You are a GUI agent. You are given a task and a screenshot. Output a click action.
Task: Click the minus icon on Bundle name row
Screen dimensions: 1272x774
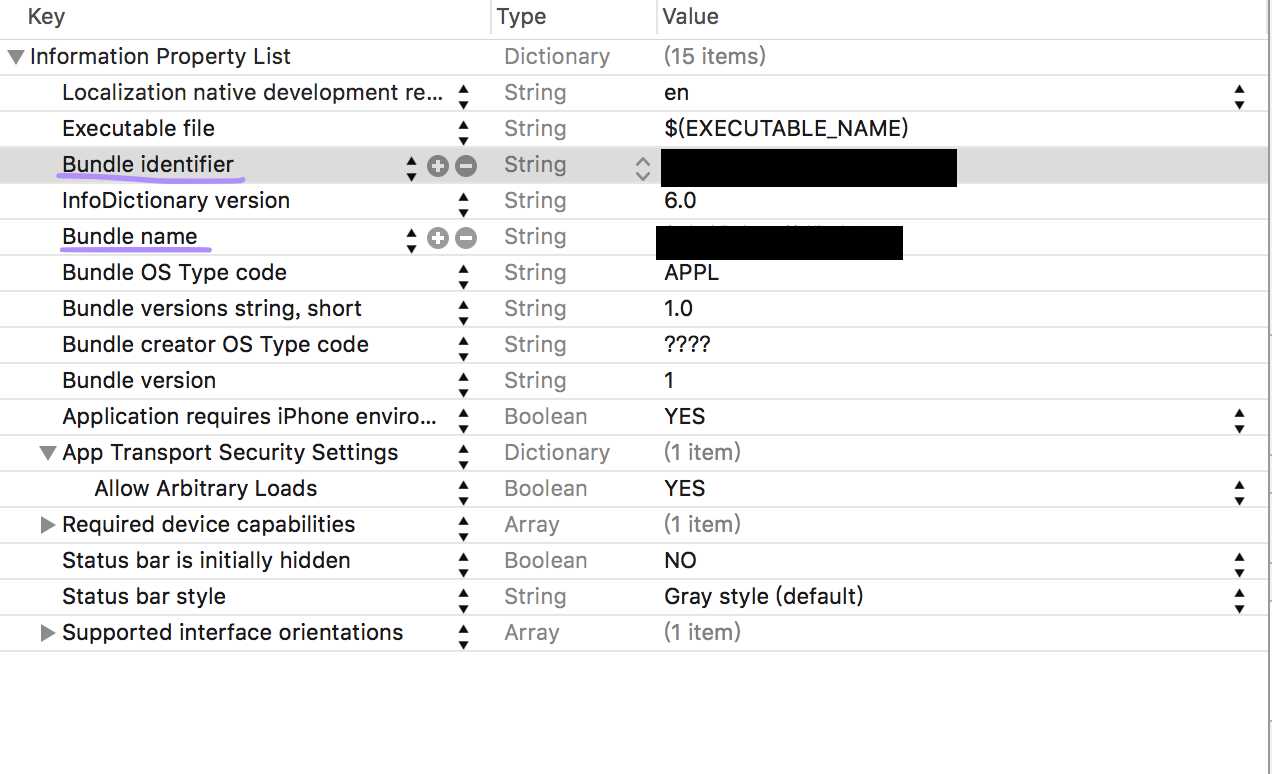click(465, 238)
